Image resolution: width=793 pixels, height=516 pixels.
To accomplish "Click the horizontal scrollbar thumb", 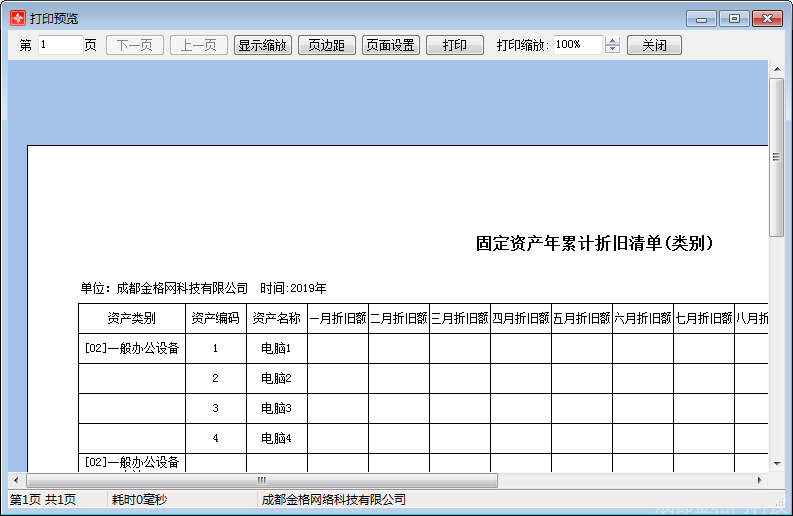I will (x=260, y=481).
